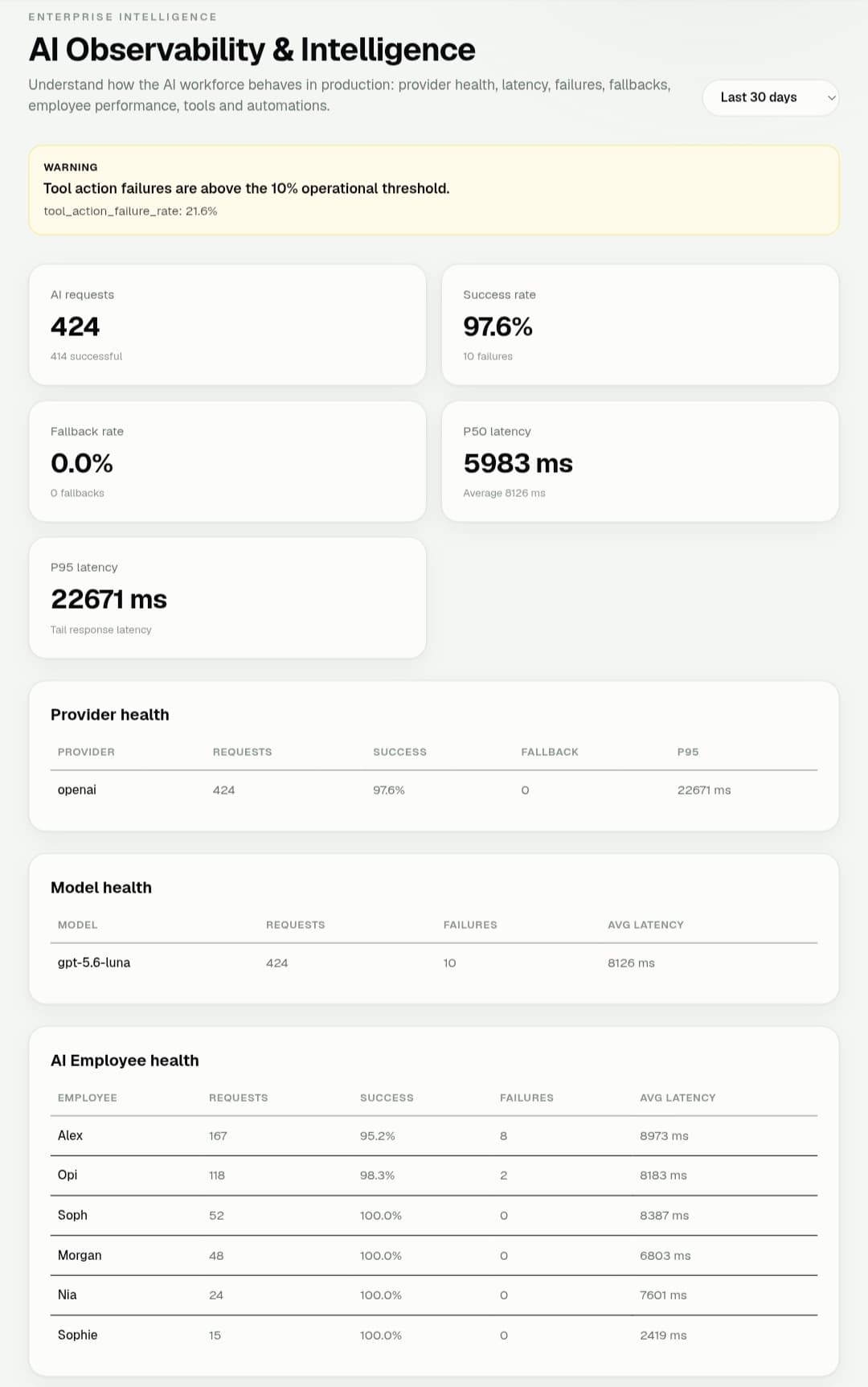Click the Provider health section title

(x=110, y=715)
